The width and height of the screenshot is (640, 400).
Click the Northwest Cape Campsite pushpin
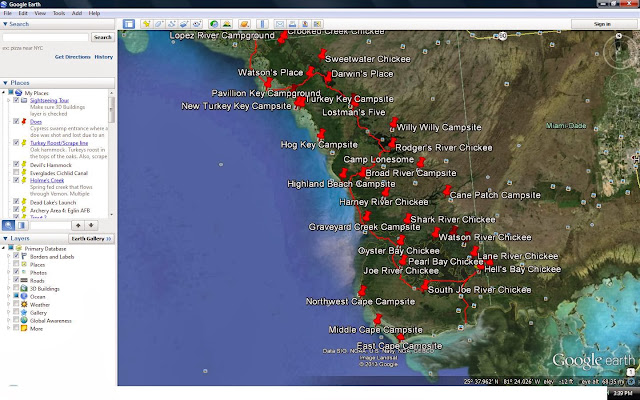(362, 291)
